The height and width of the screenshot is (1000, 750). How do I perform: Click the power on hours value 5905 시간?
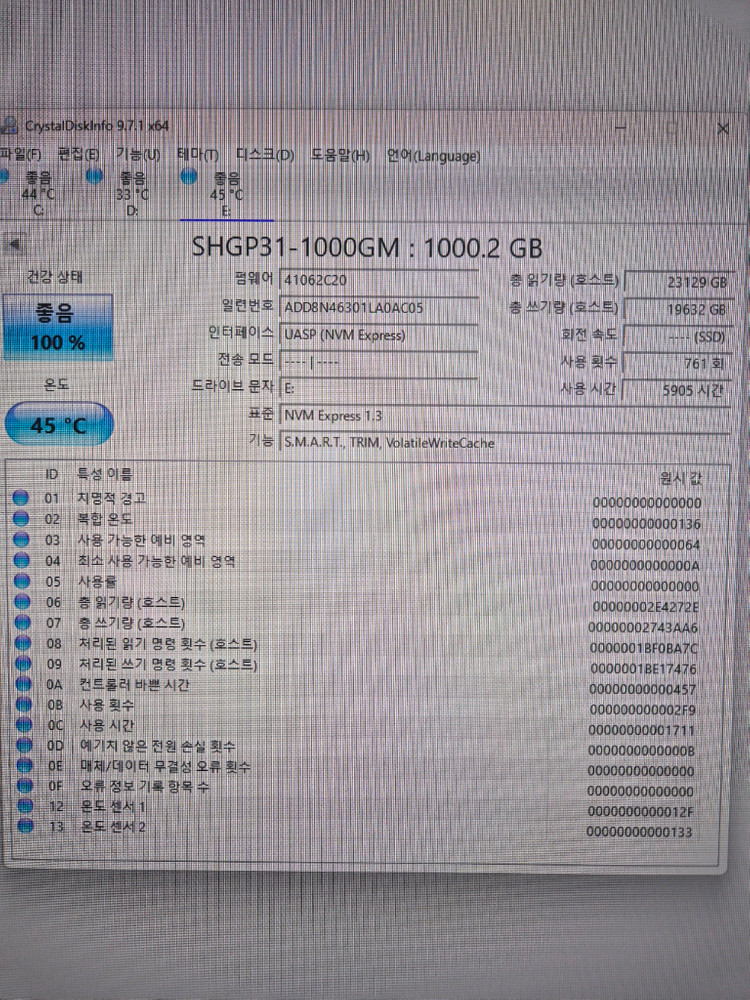(x=677, y=390)
